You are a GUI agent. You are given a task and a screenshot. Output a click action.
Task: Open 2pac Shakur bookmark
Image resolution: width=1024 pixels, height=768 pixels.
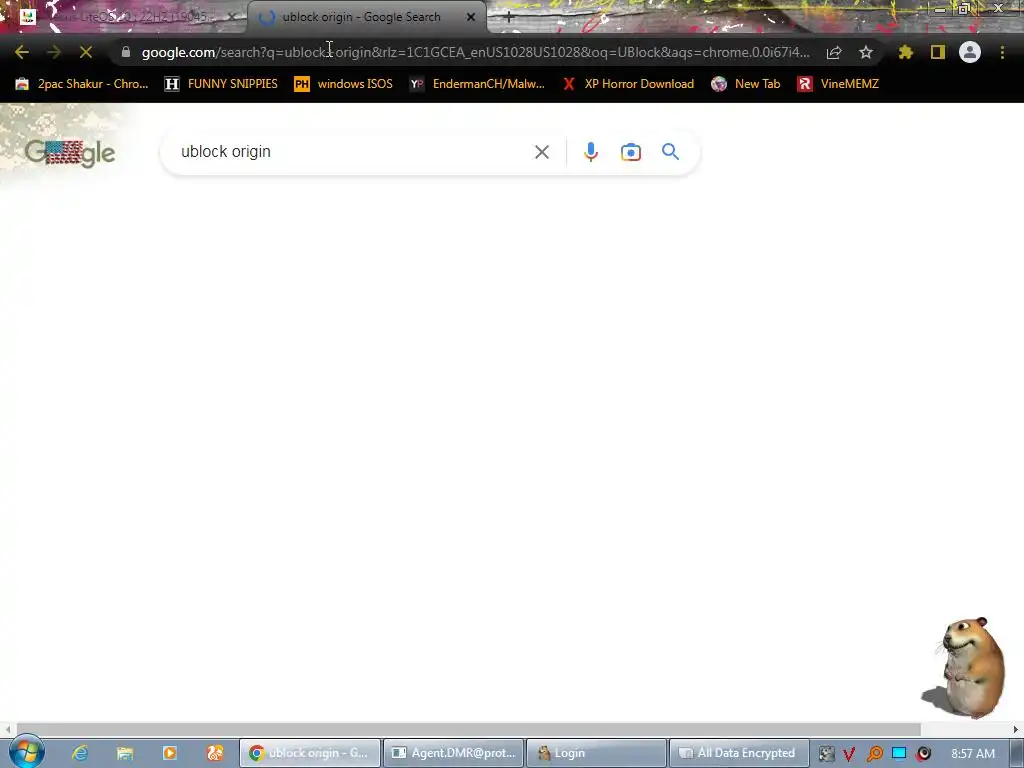pos(82,84)
